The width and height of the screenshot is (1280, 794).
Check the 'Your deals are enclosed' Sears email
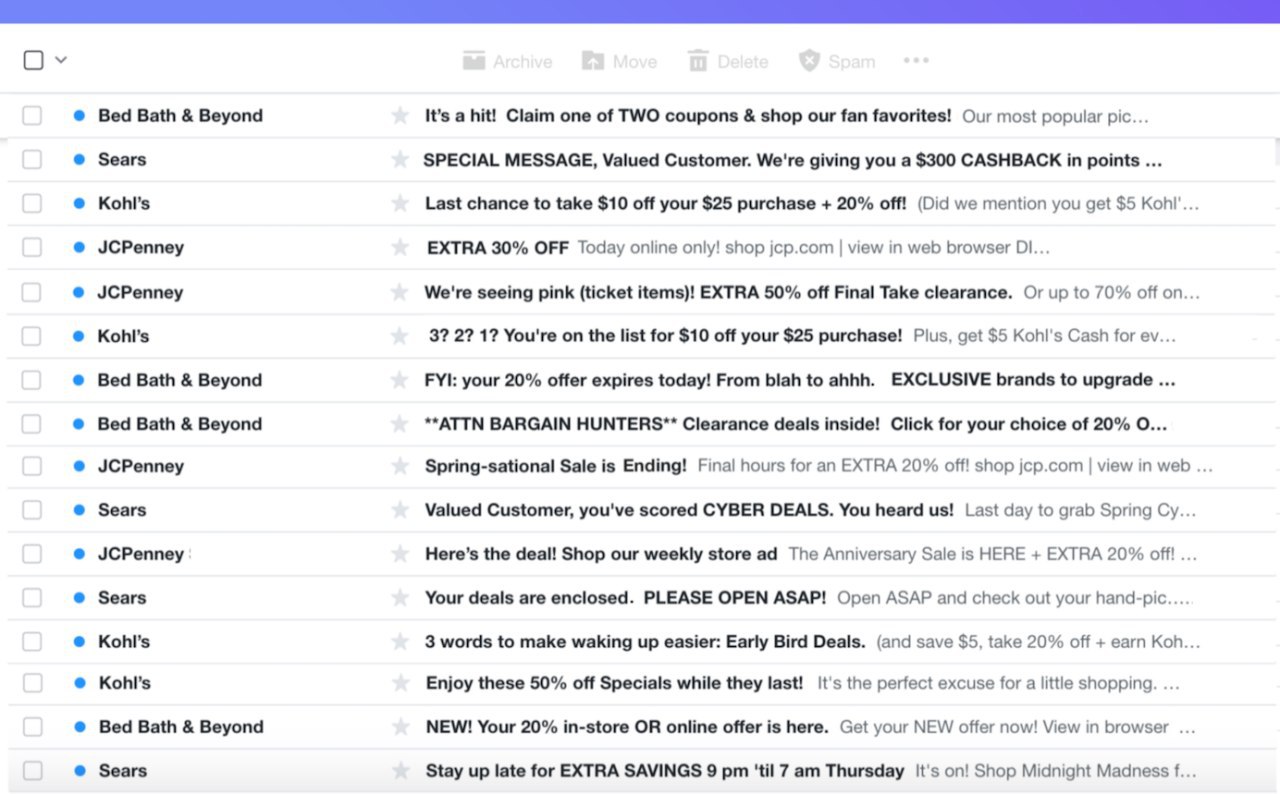[32, 598]
